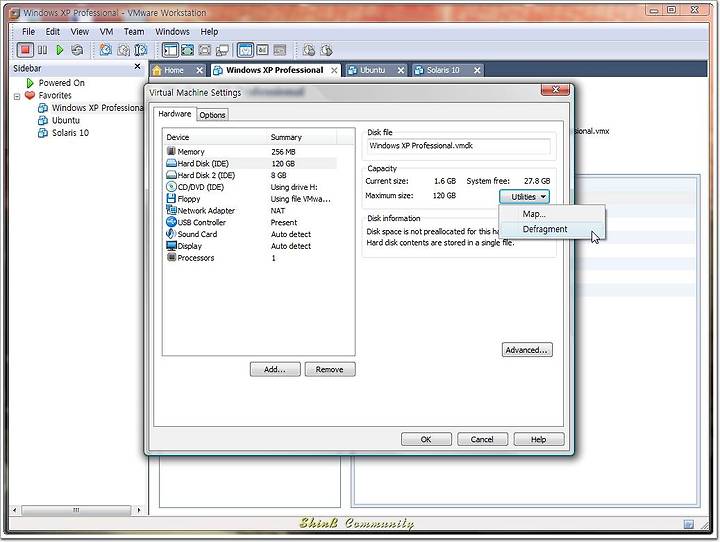Click the Console view toolbar icon
The width and height of the screenshot is (720, 542).
pos(280,50)
